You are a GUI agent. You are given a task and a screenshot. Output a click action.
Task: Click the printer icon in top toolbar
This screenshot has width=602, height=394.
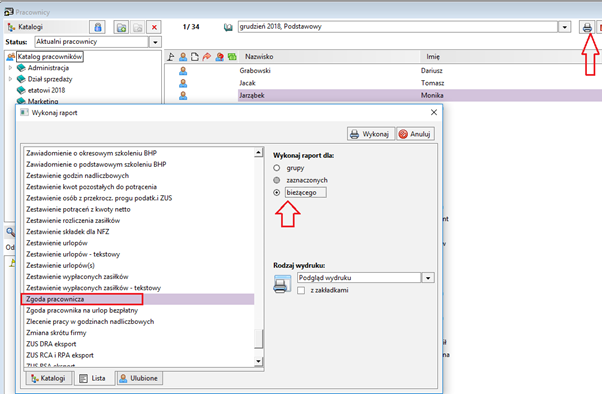587,27
